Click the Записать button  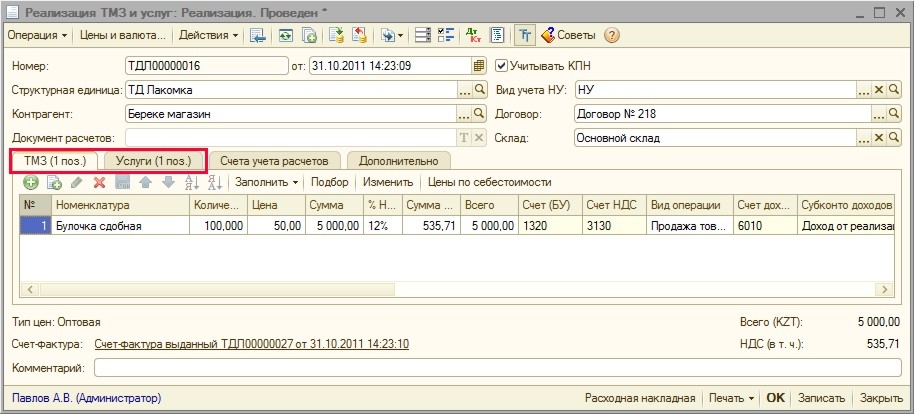point(822,397)
